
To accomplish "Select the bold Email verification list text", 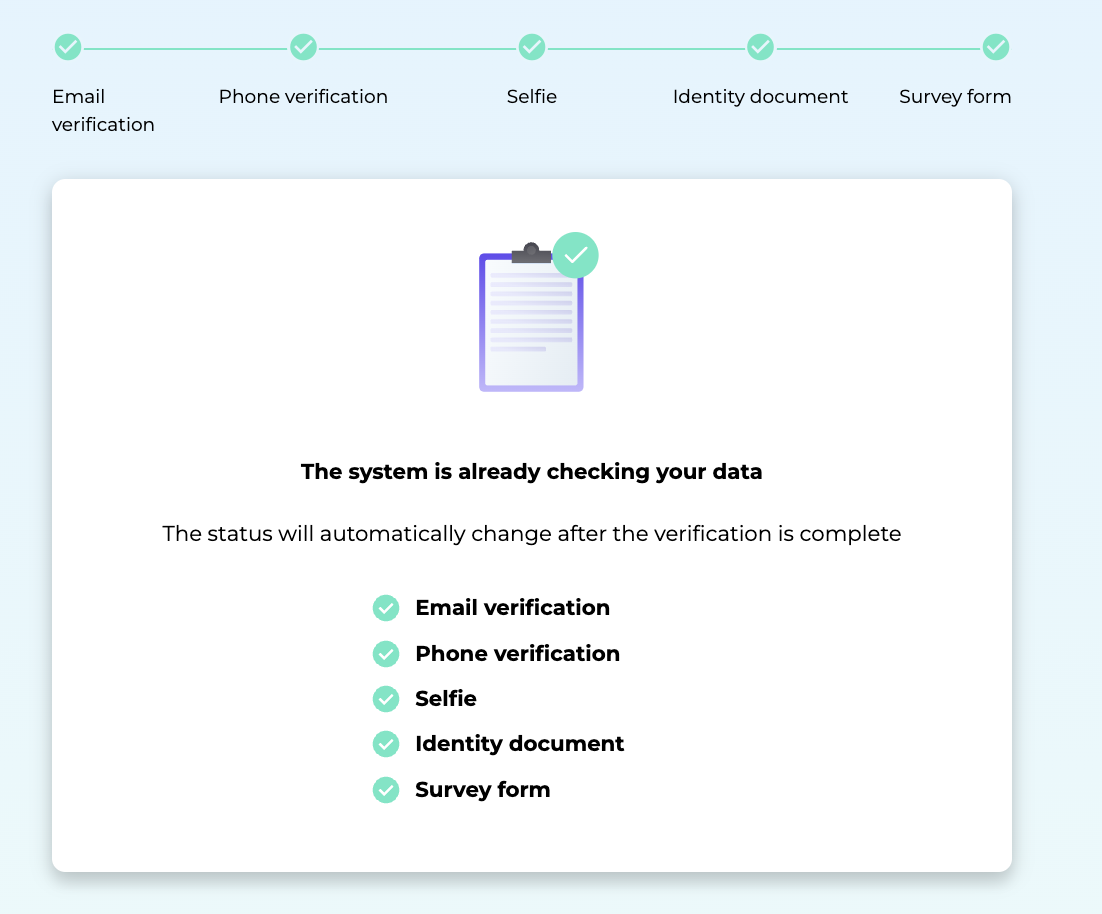I will 512,608.
